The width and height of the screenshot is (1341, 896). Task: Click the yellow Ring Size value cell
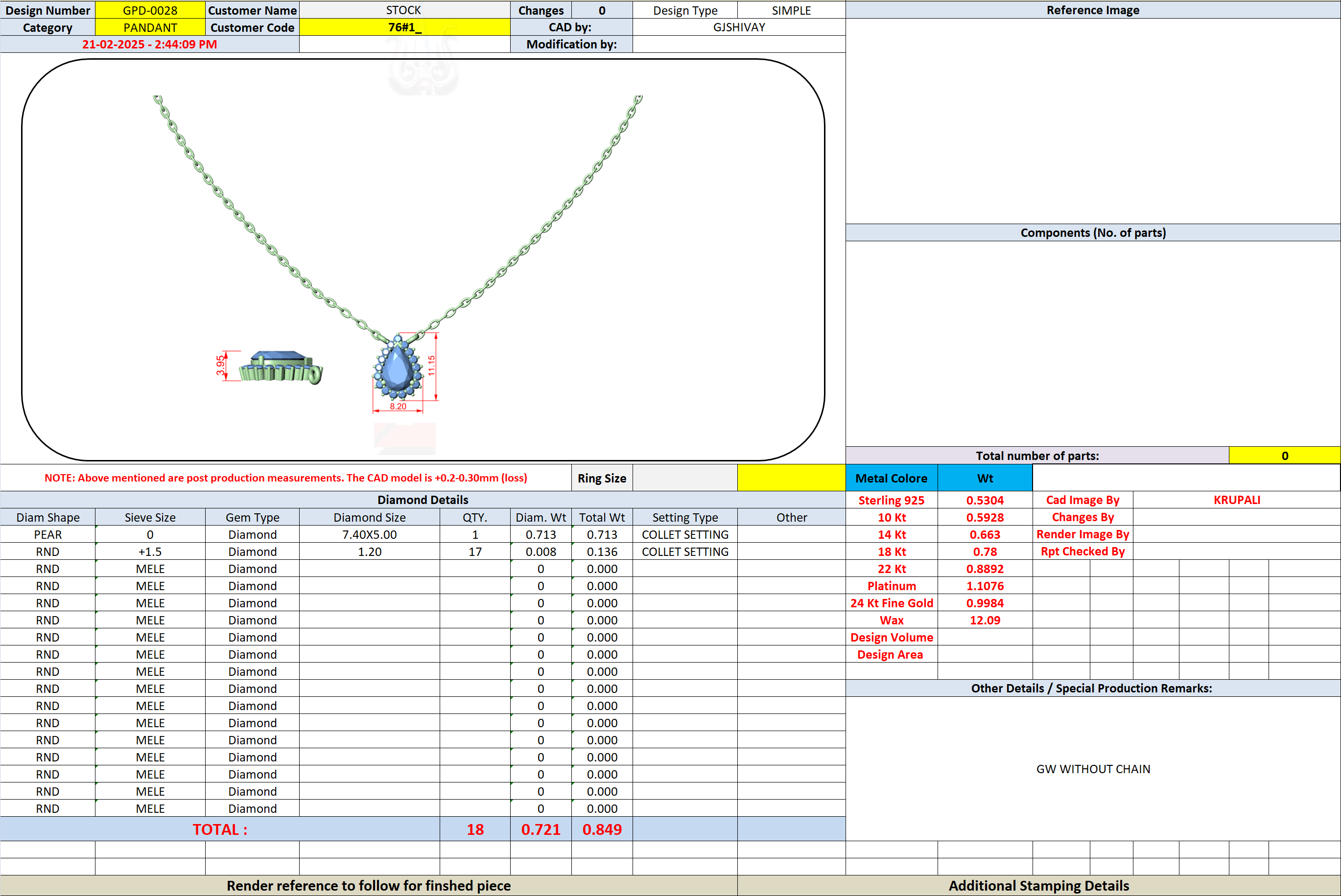click(x=791, y=478)
